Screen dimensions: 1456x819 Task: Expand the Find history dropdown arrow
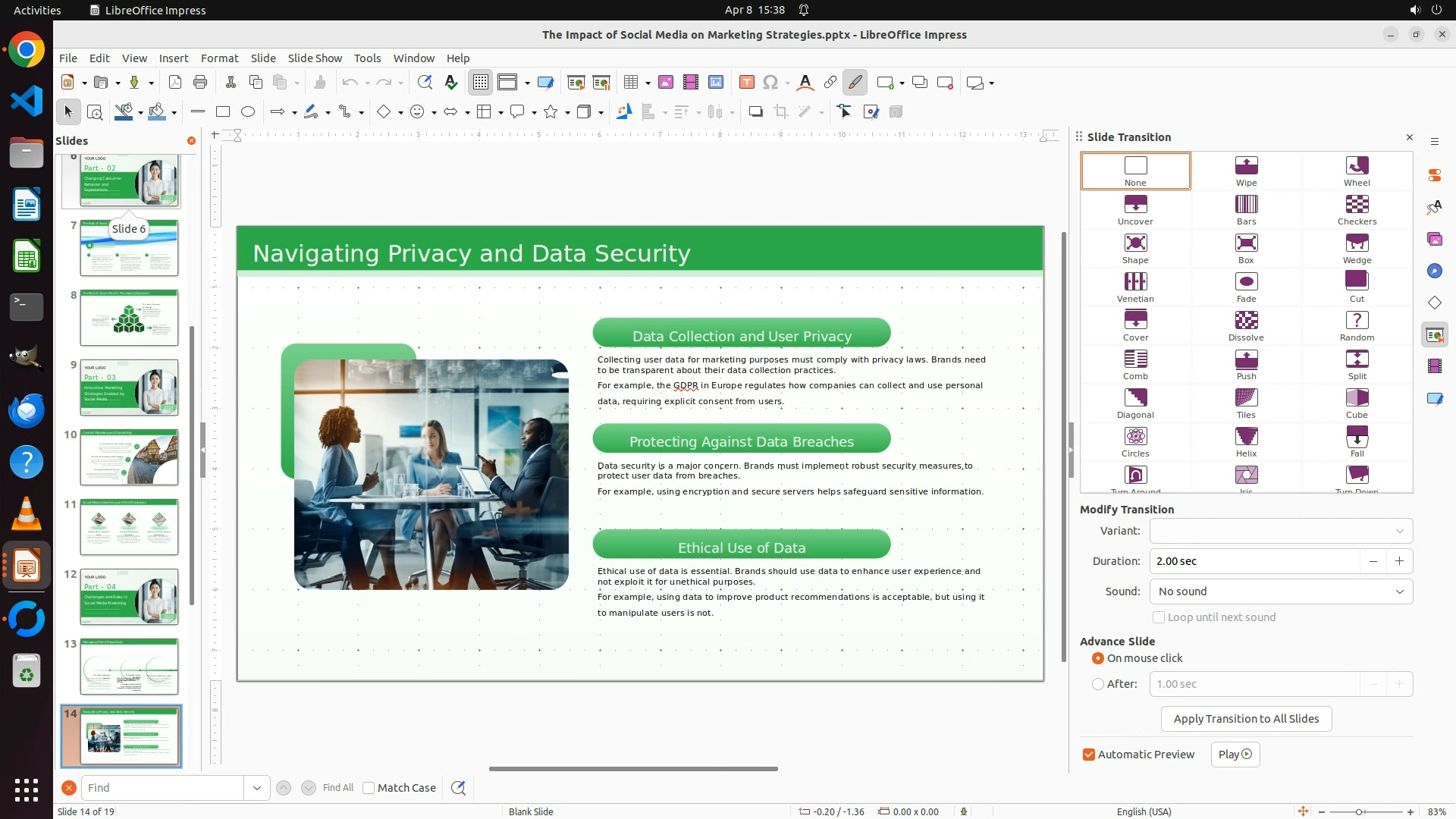tap(257, 788)
